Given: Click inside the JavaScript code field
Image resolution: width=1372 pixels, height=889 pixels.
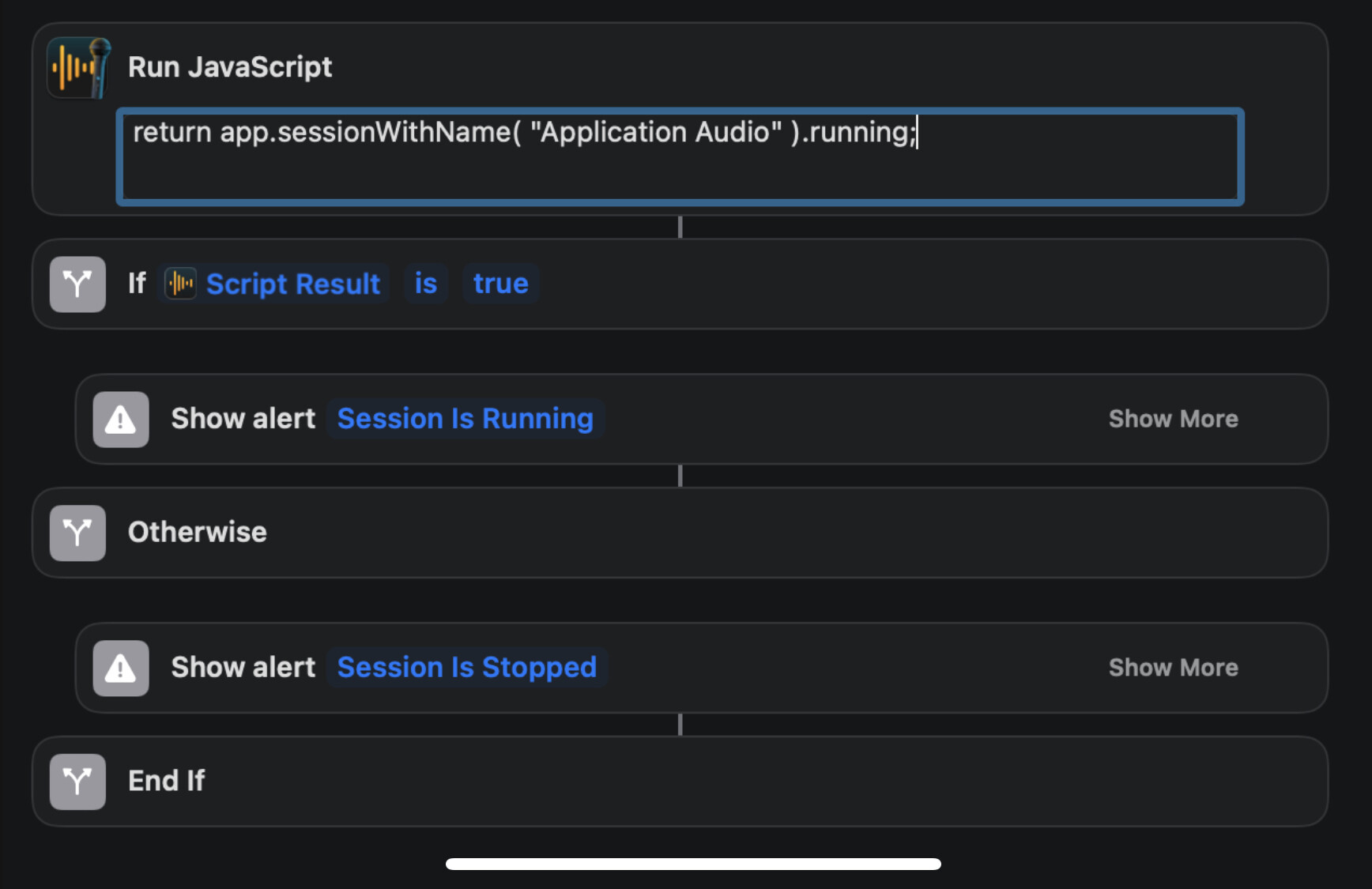Looking at the screenshot, I should pyautogui.click(x=680, y=157).
